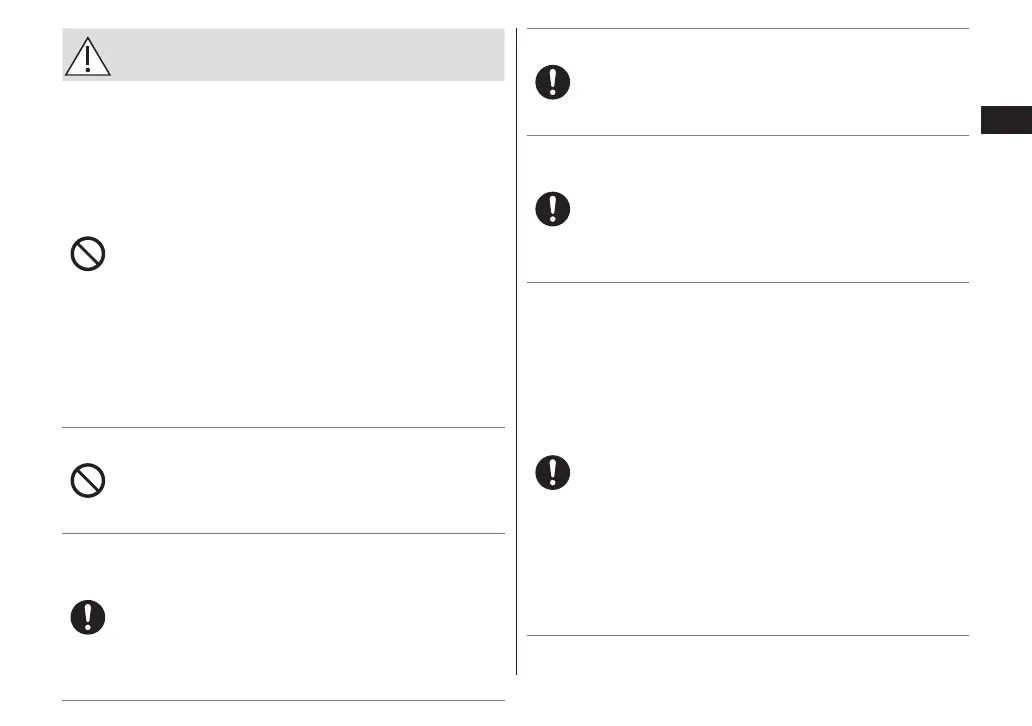The height and width of the screenshot is (726, 1032).
Task: Click the blank area beside the first prohibition icon
Action: (x=300, y=256)
